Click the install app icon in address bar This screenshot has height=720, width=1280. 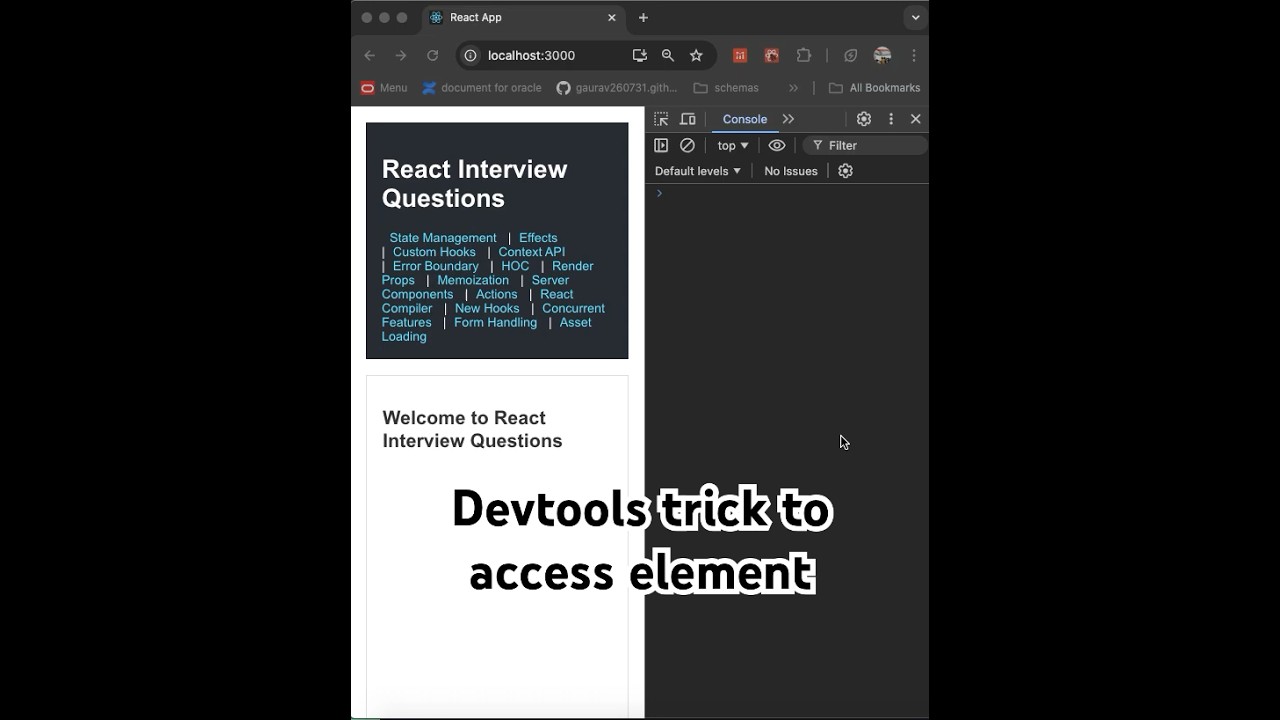[640, 56]
